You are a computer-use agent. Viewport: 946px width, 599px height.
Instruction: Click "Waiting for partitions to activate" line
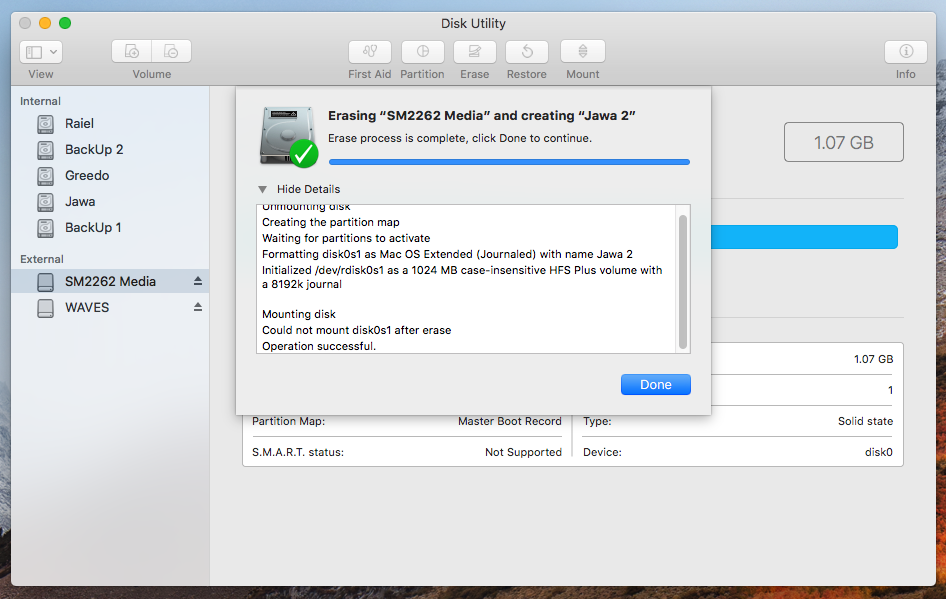click(346, 238)
